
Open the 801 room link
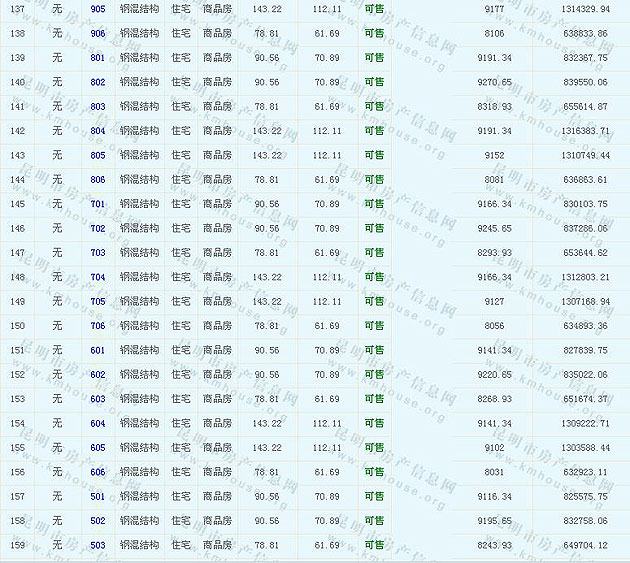coord(97,58)
